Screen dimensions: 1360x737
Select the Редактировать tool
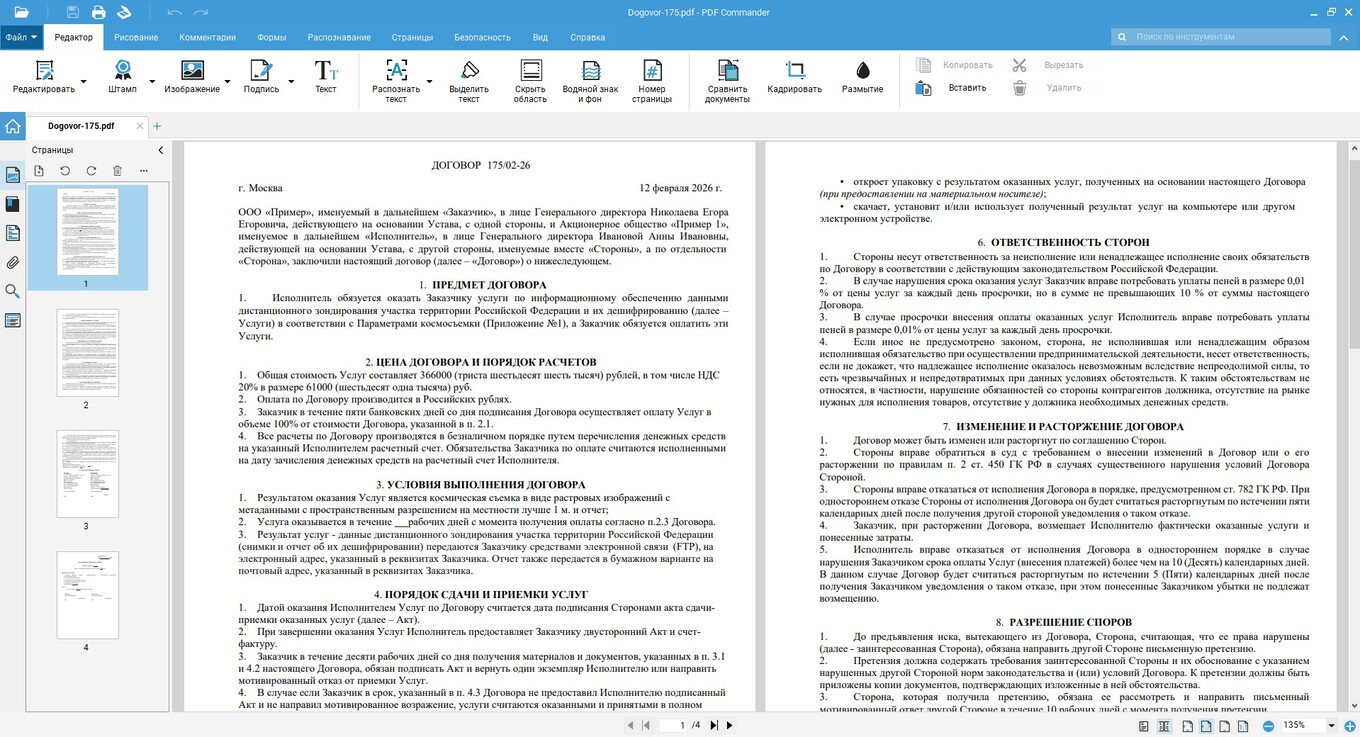44,78
